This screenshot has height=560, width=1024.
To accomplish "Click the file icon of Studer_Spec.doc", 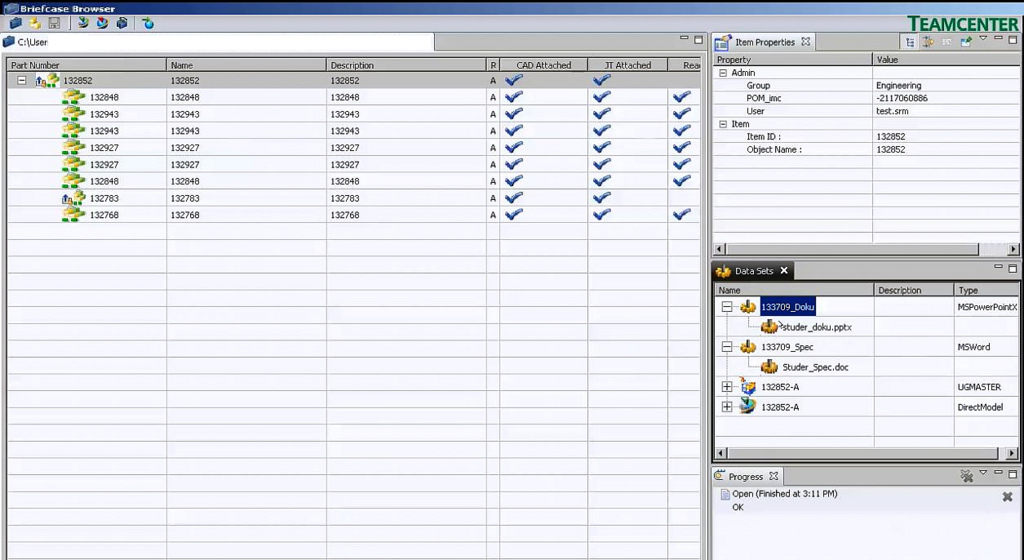I will pos(770,367).
